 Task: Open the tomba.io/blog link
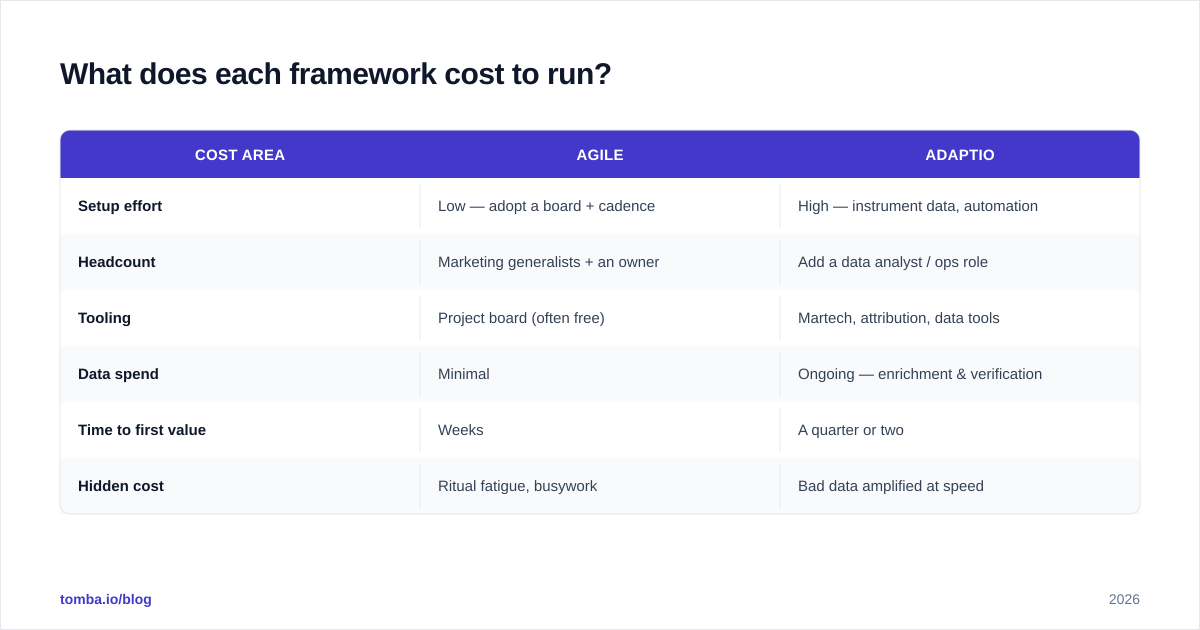(106, 599)
